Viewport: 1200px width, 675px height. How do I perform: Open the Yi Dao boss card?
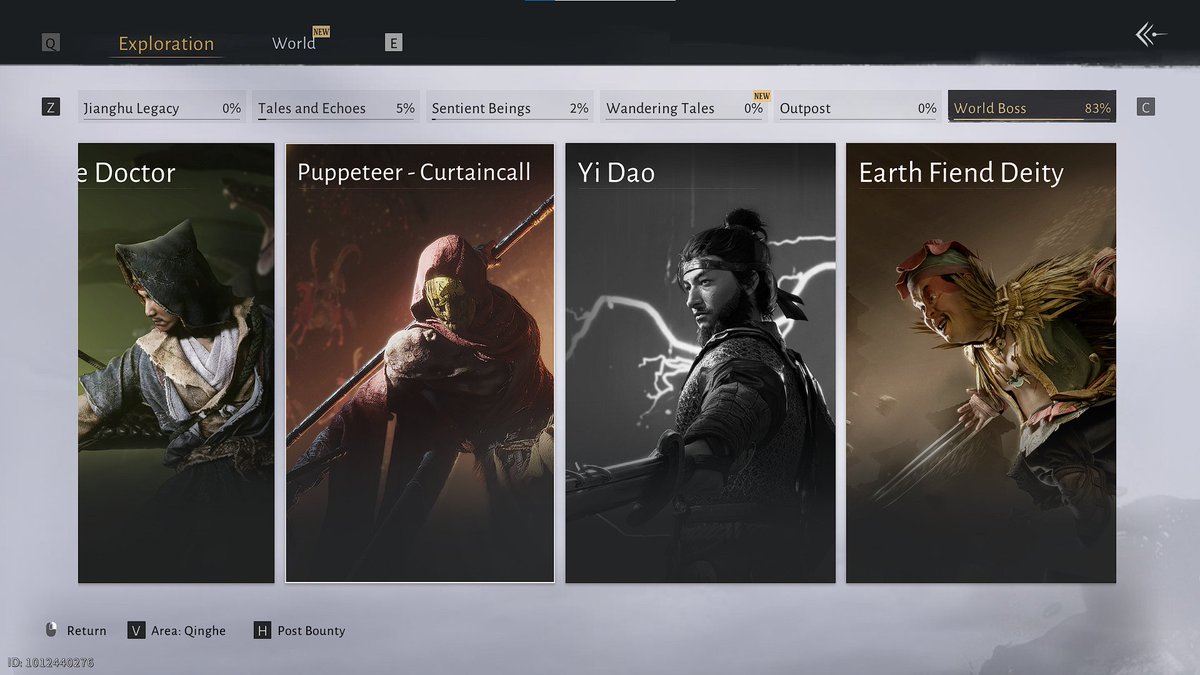(700, 363)
